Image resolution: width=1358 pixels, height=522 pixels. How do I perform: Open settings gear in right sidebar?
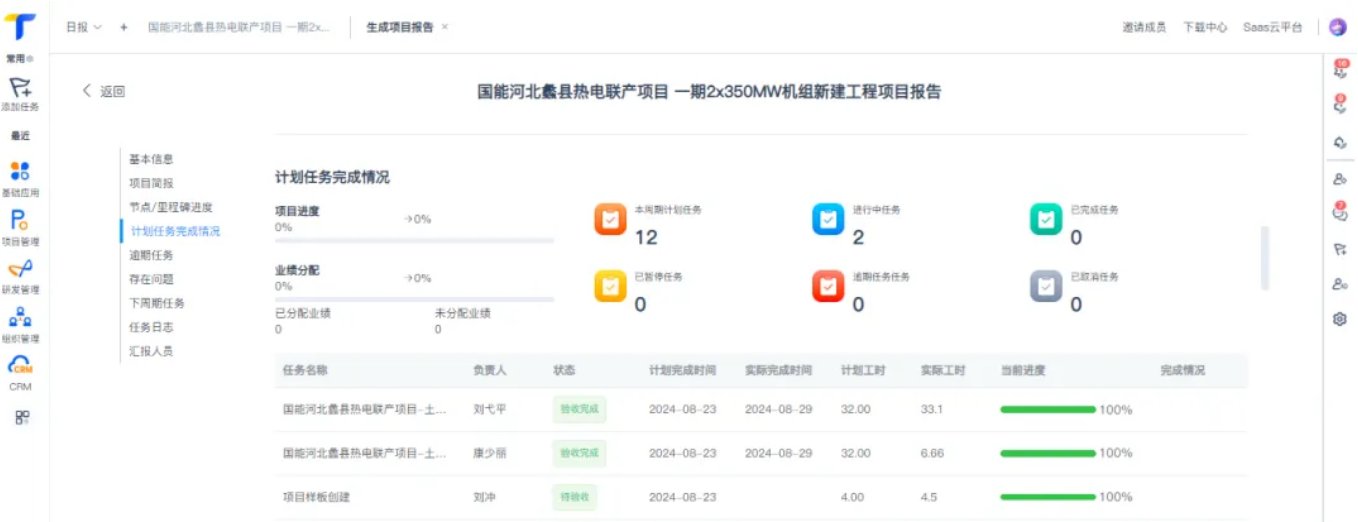click(1340, 319)
